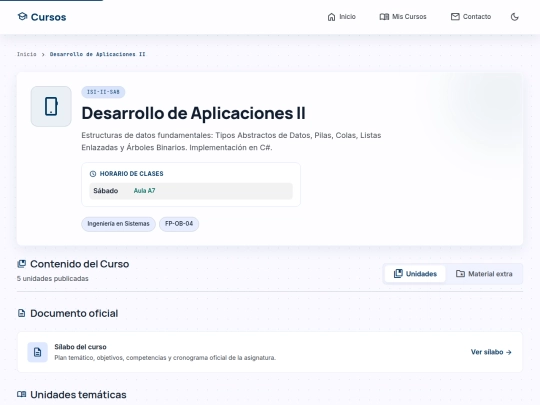Click the HORARIO DE CLASES label
This screenshot has height=405, width=540.
coord(132,174)
